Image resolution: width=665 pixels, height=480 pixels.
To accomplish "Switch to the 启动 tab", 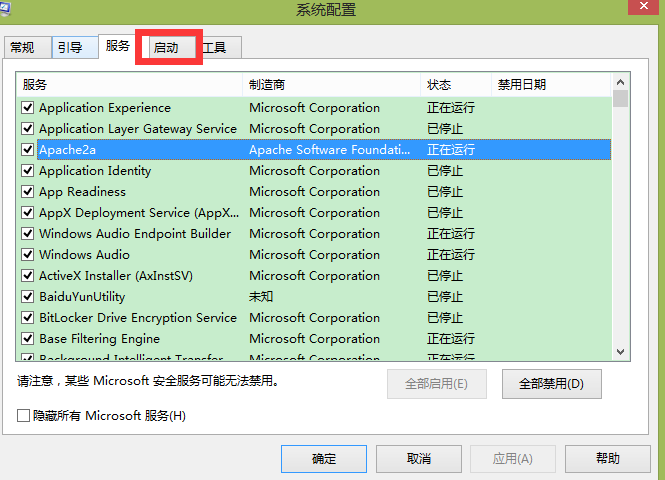I will 166,48.
